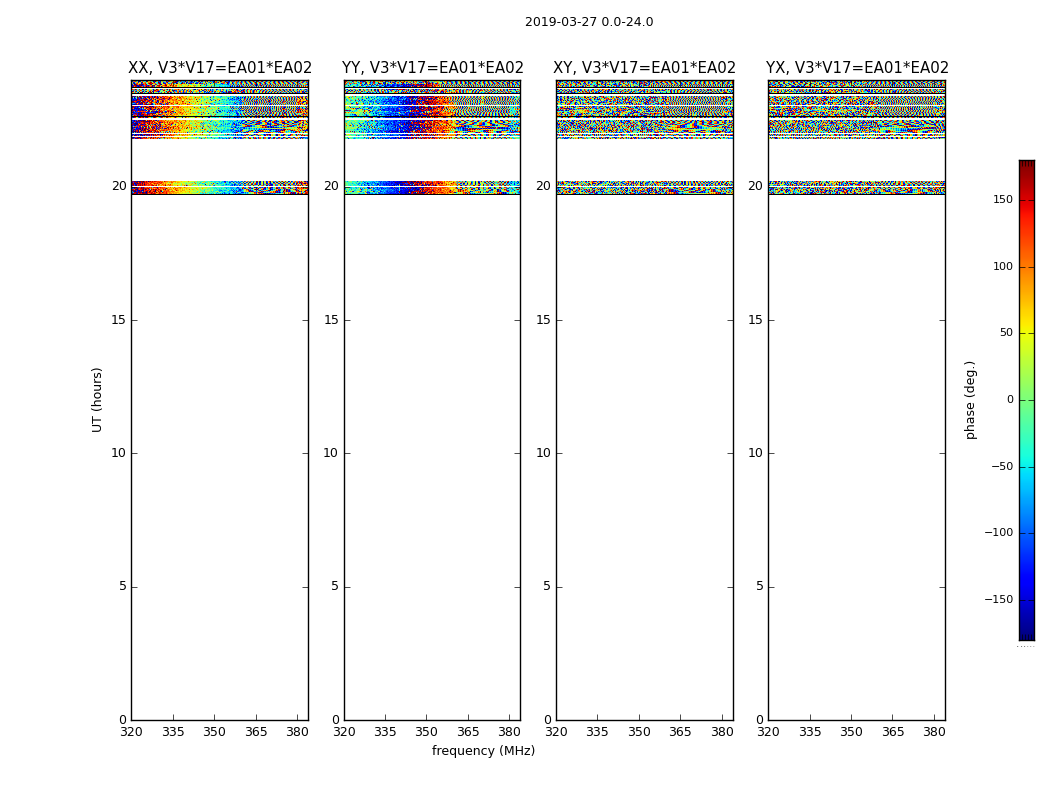Viewport: 1050px width, 800px height.
Task: Click colorbar tick value 100
Action: 1003,266
